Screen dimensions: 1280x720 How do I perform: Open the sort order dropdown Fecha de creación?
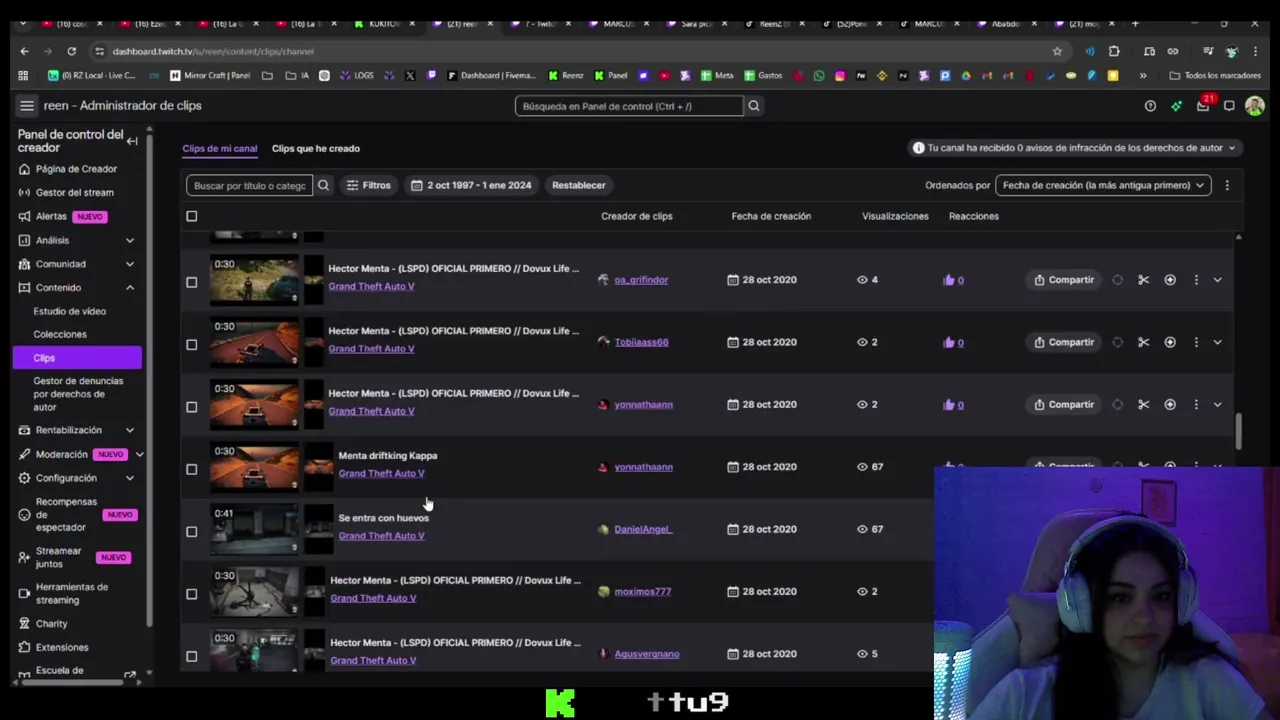coord(1103,185)
